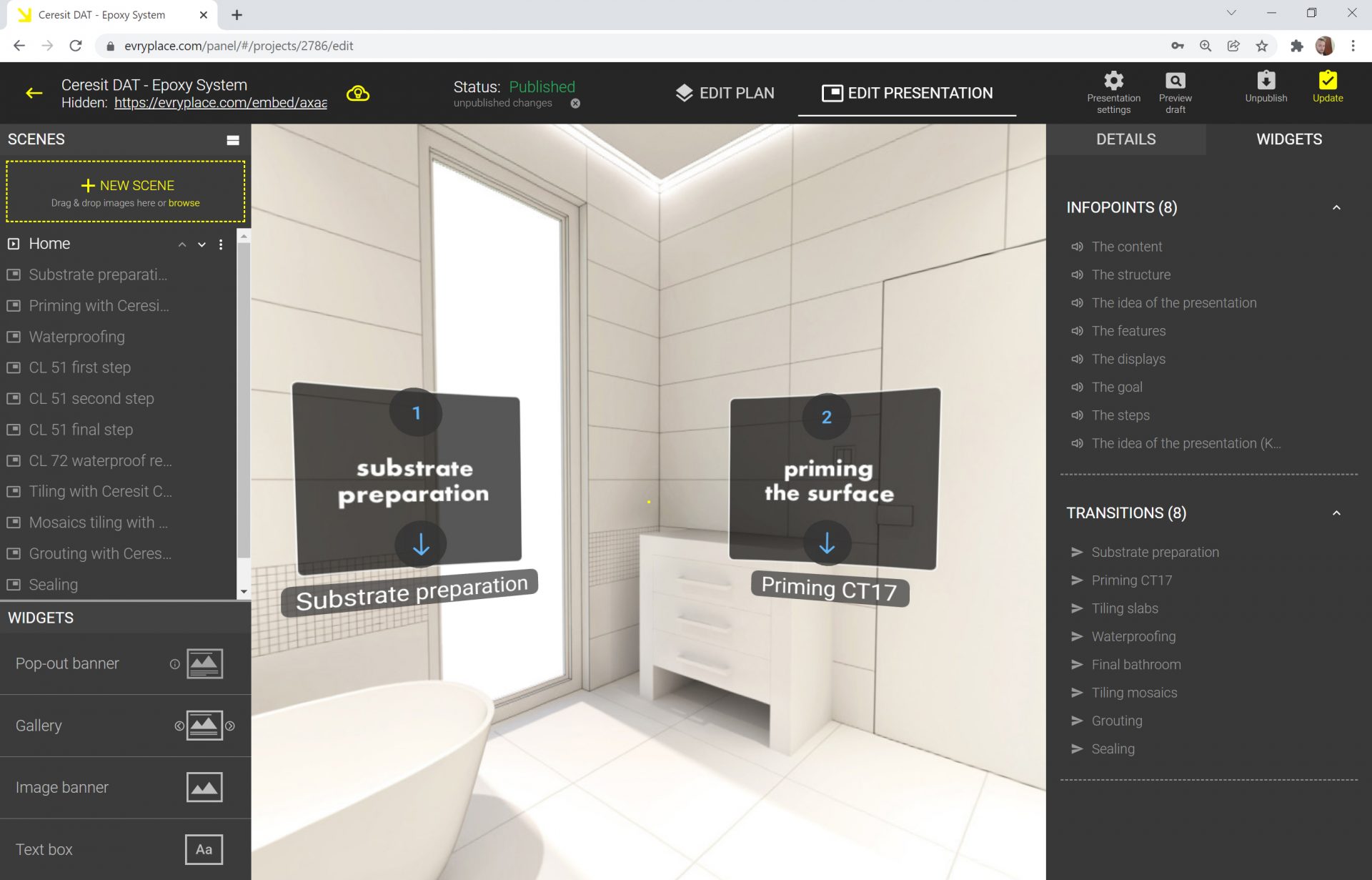1372x880 pixels.
Task: Select the Tiling slabs transition
Action: (1125, 608)
